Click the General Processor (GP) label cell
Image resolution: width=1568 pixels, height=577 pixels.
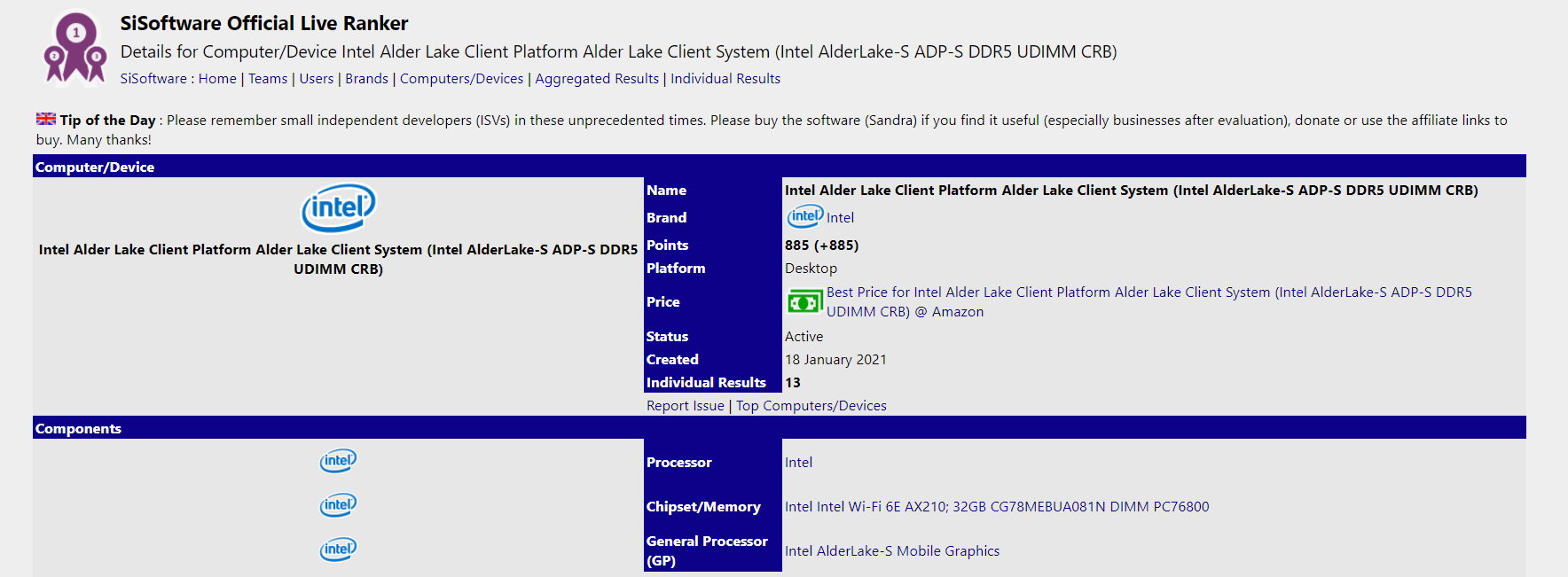713,550
